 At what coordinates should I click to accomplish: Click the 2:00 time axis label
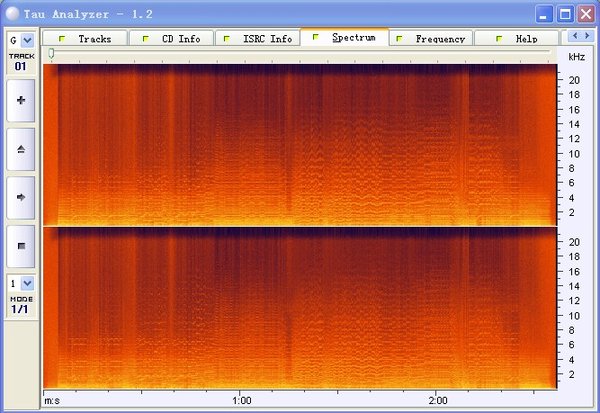point(438,401)
